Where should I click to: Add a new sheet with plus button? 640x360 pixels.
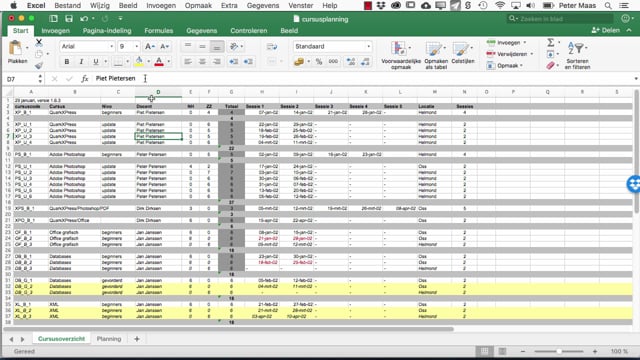coord(137,339)
